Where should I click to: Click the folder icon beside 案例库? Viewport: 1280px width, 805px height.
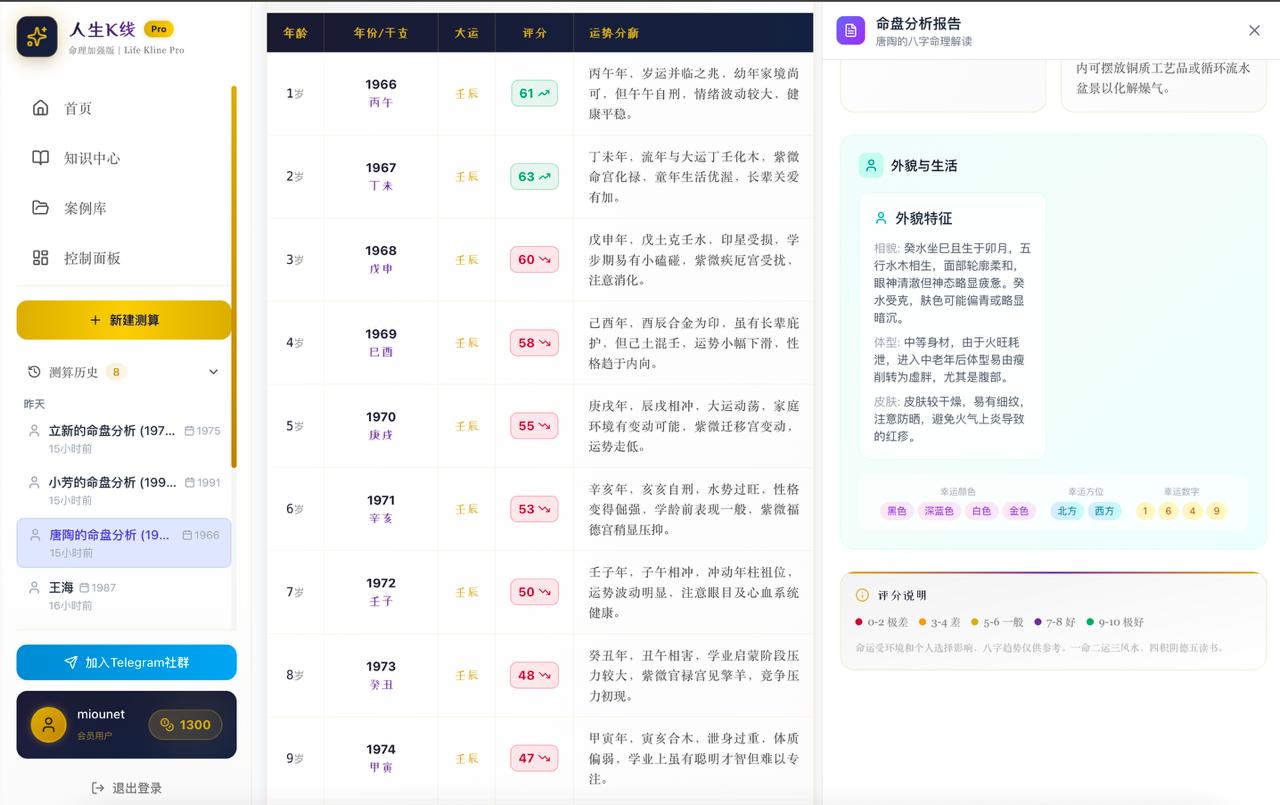41,208
